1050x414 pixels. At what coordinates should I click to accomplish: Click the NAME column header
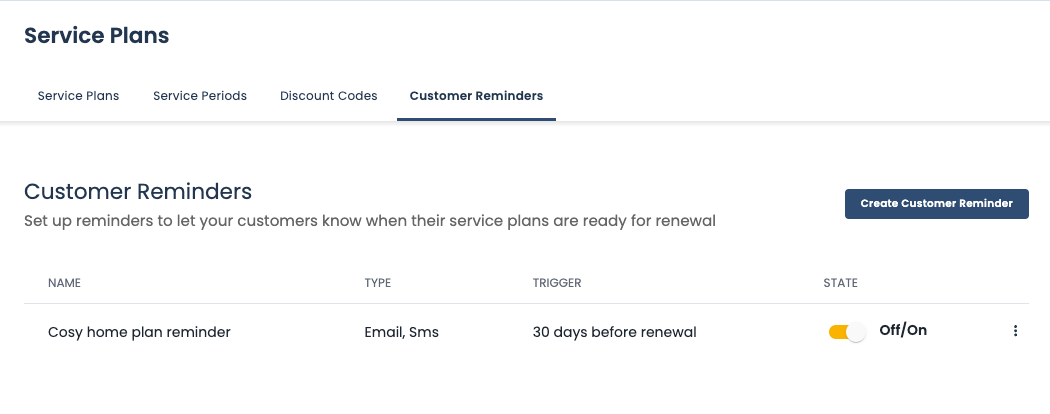tap(64, 283)
